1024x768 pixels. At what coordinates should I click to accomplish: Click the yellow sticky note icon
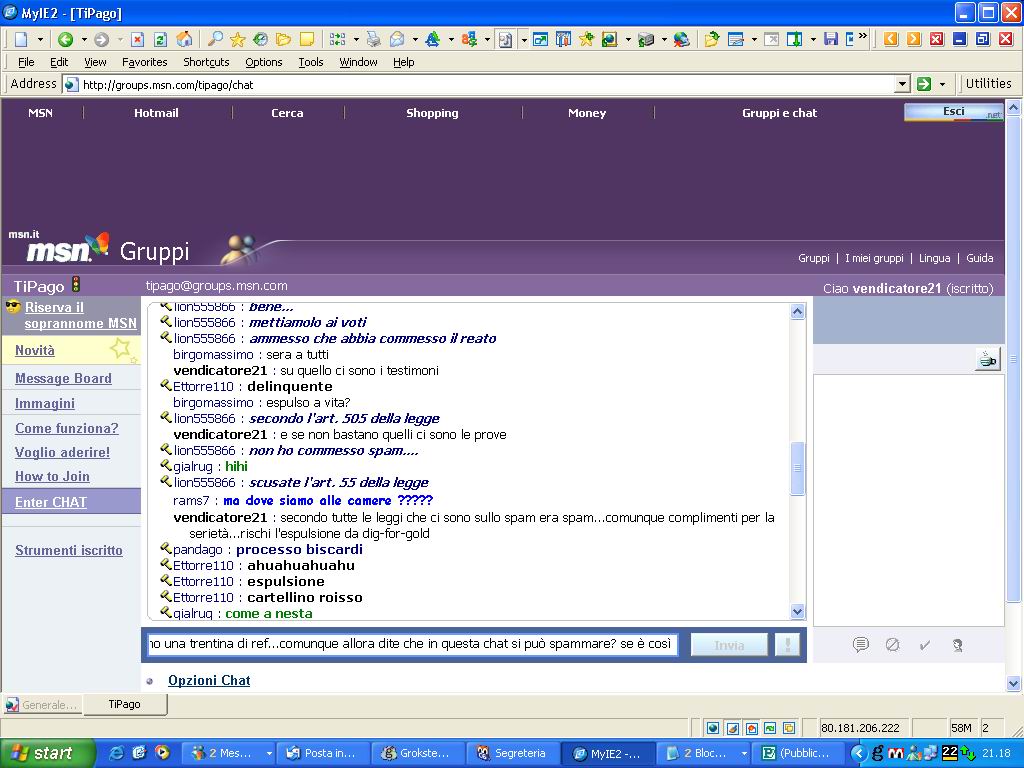pos(307,40)
